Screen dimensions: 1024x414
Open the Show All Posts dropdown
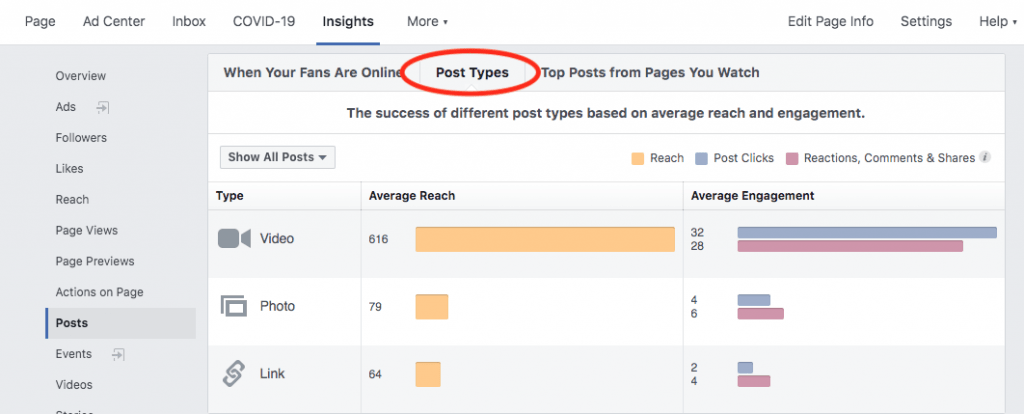[278, 157]
